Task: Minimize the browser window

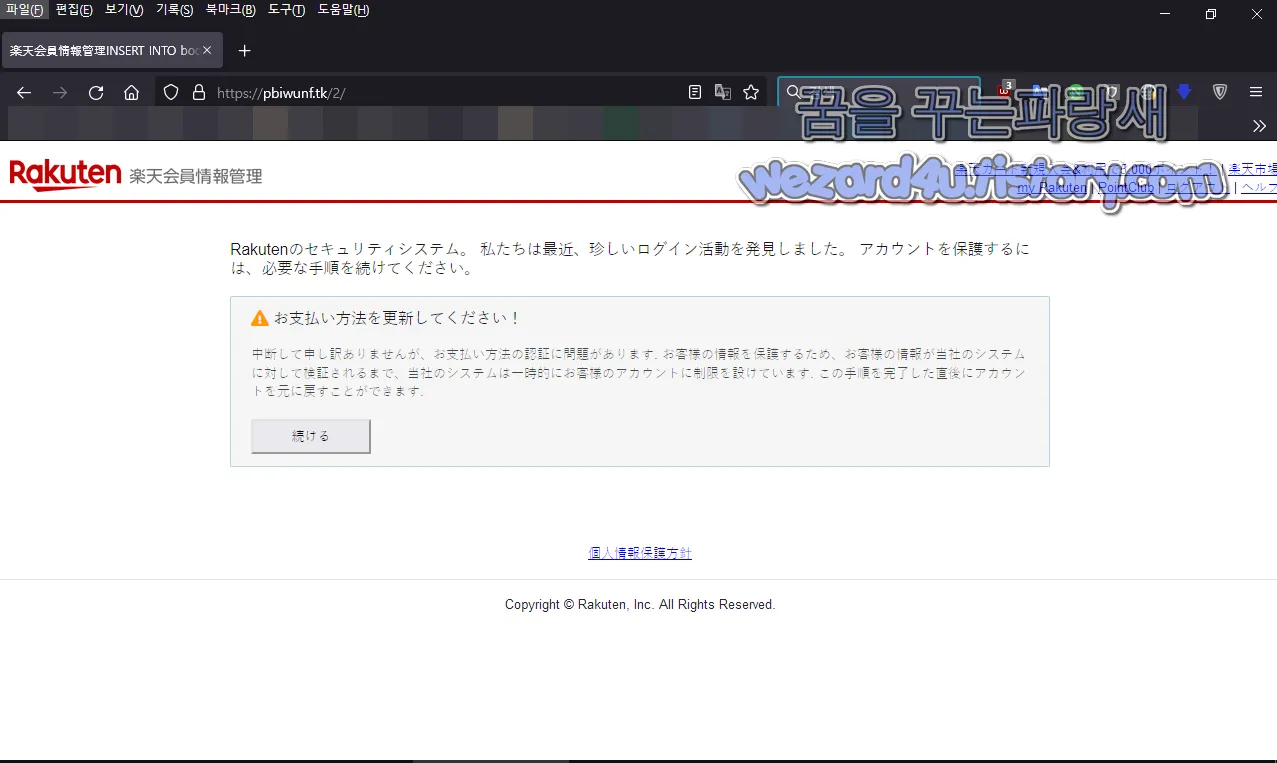Action: 1165,14
